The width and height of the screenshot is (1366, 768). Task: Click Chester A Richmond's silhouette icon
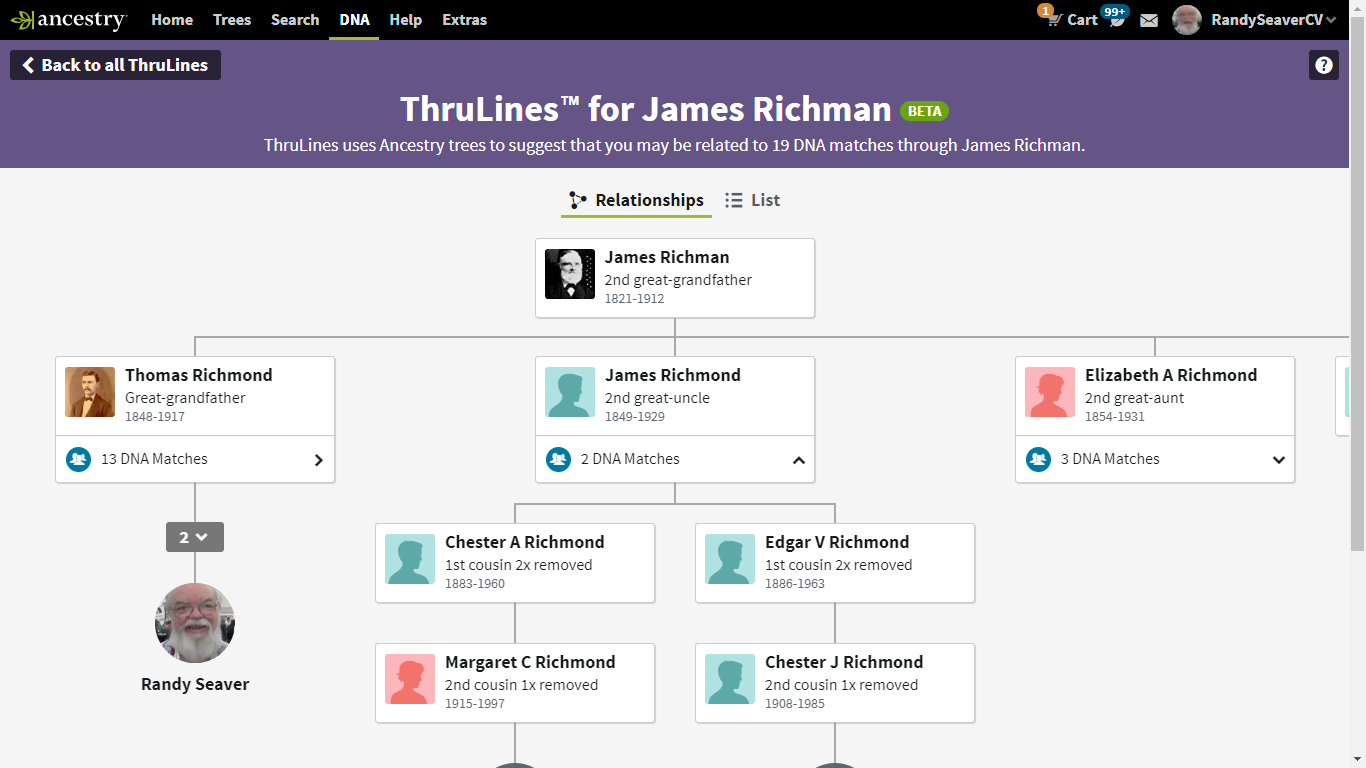410,559
